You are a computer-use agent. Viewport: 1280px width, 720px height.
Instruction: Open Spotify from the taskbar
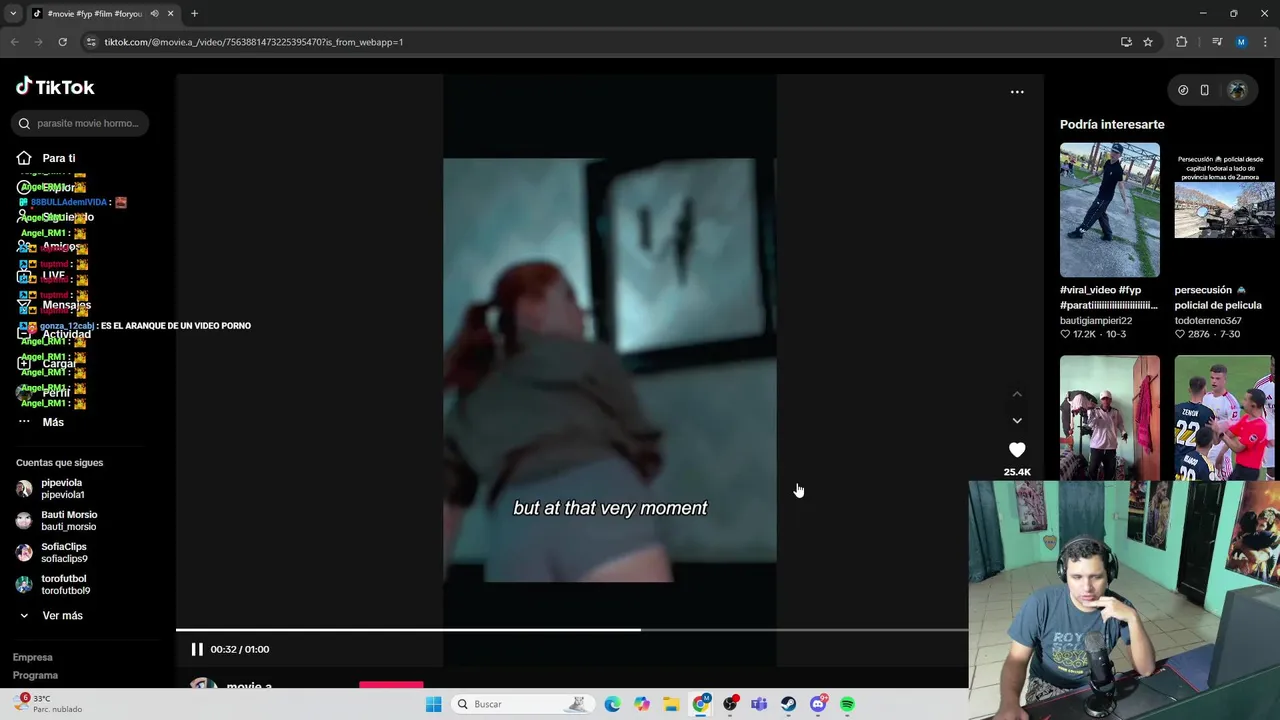point(847,704)
